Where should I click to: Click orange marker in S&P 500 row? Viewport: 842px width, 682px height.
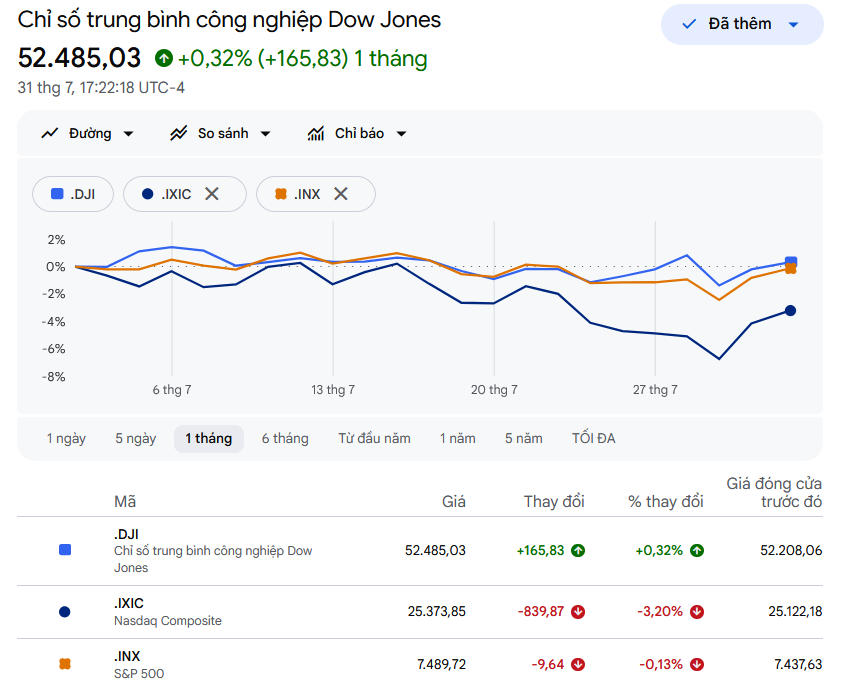(x=65, y=664)
